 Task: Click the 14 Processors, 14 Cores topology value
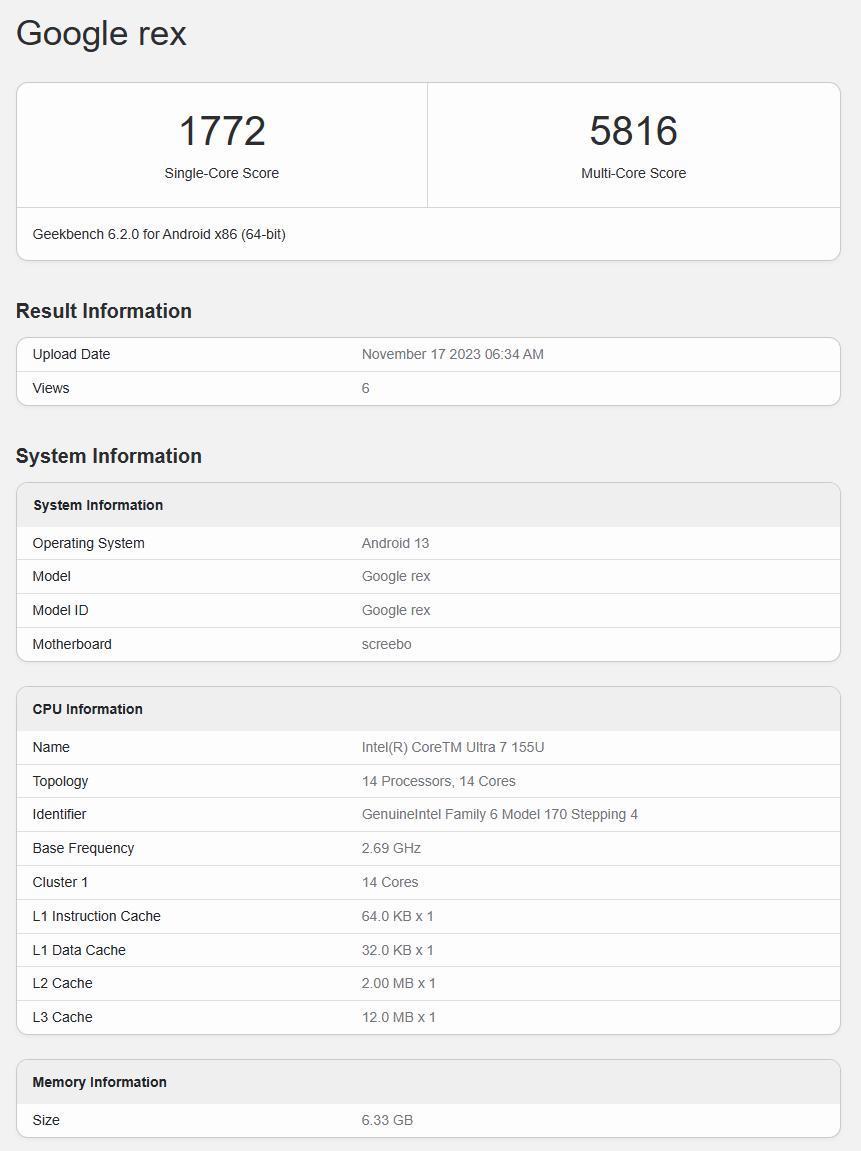coord(438,781)
